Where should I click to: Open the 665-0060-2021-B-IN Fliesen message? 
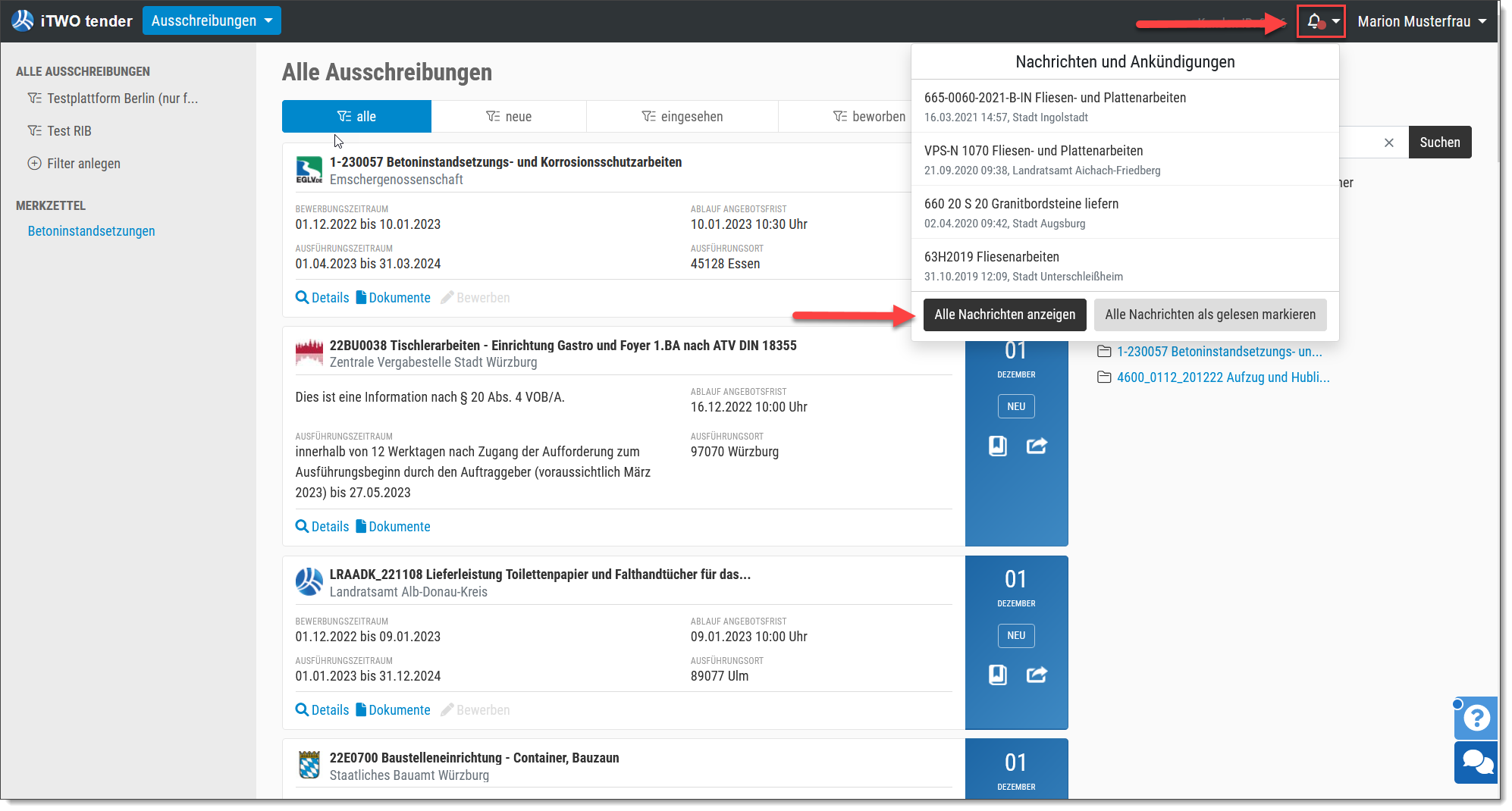click(x=1125, y=106)
